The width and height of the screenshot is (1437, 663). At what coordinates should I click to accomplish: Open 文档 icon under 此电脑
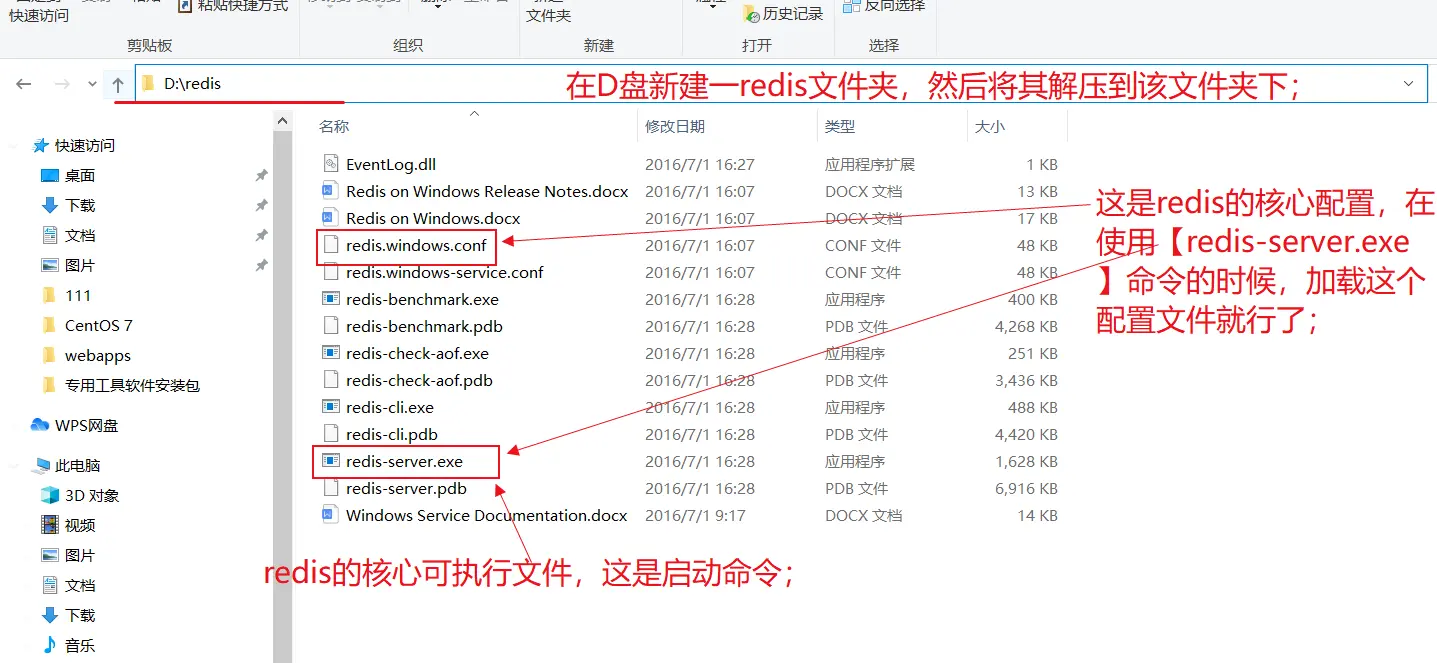50,585
